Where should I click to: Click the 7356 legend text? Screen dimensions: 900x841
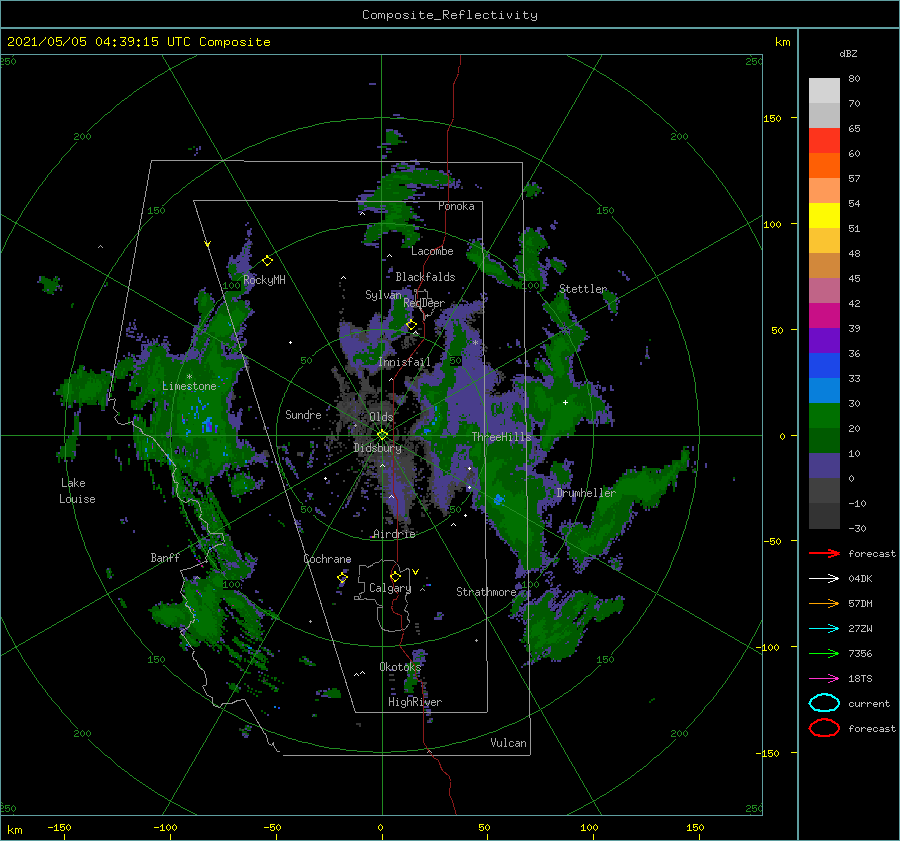860,653
